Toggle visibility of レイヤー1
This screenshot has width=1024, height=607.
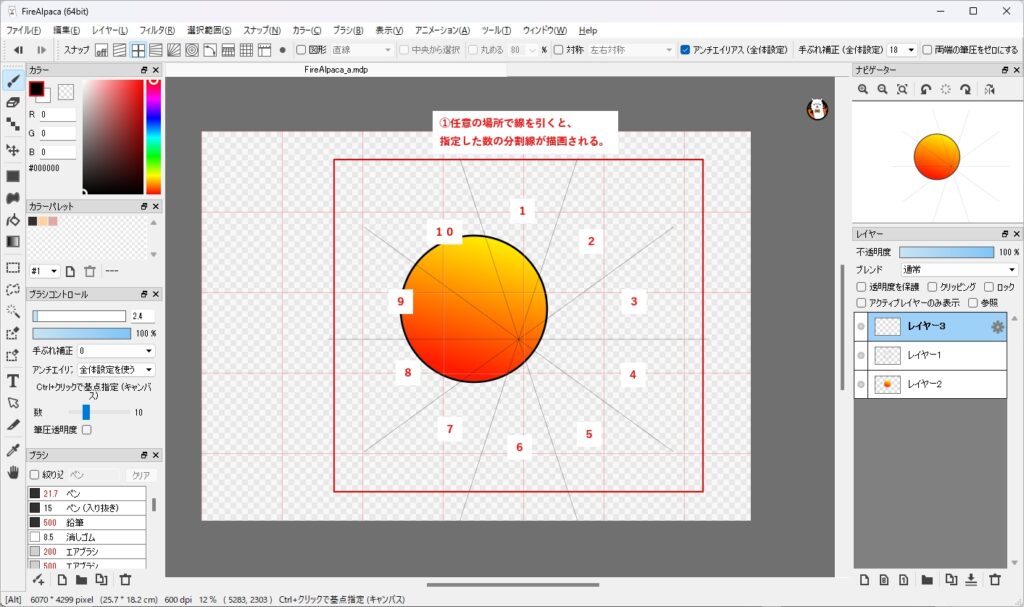click(862, 355)
